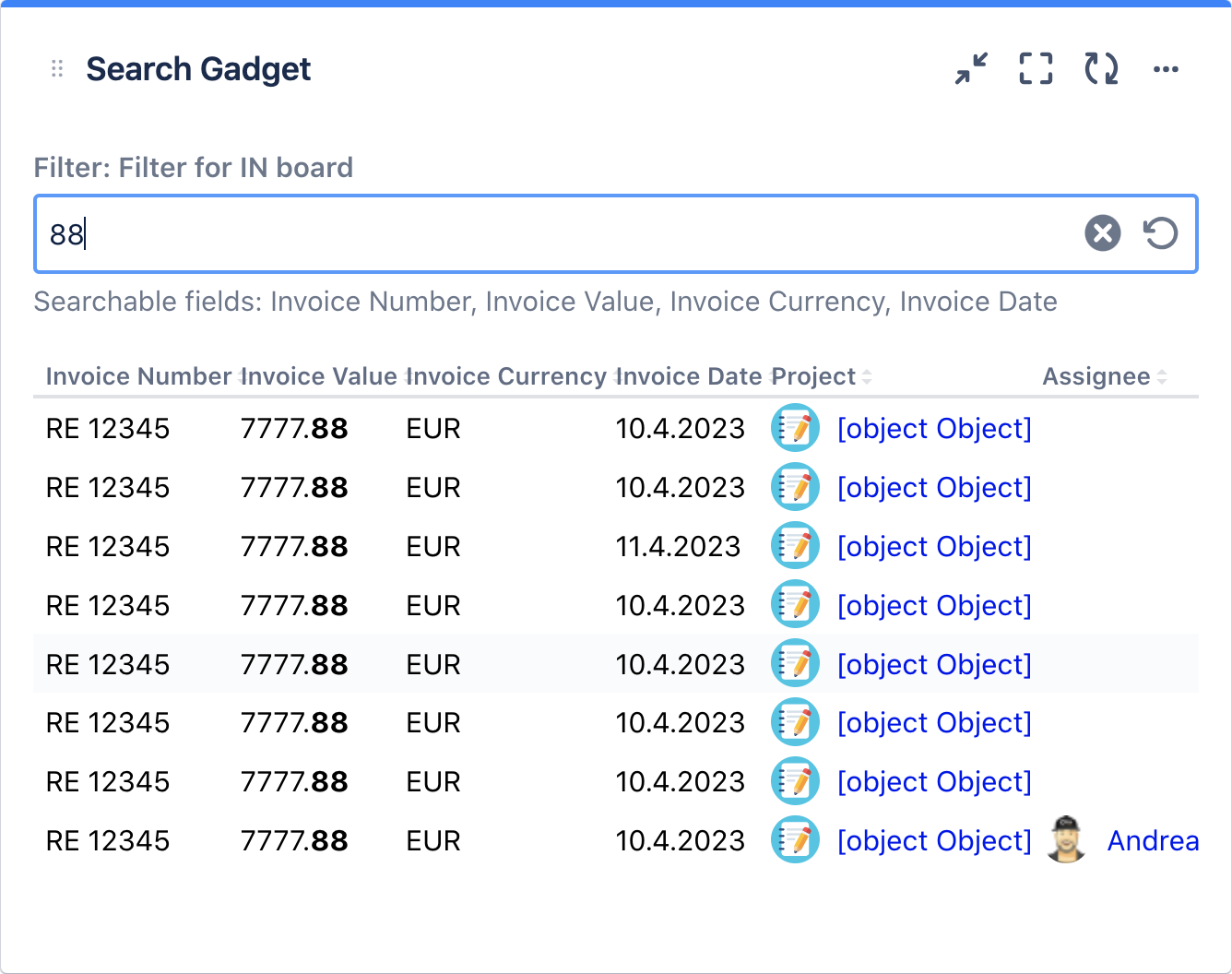Open the gadget more options menu

[x=1166, y=69]
